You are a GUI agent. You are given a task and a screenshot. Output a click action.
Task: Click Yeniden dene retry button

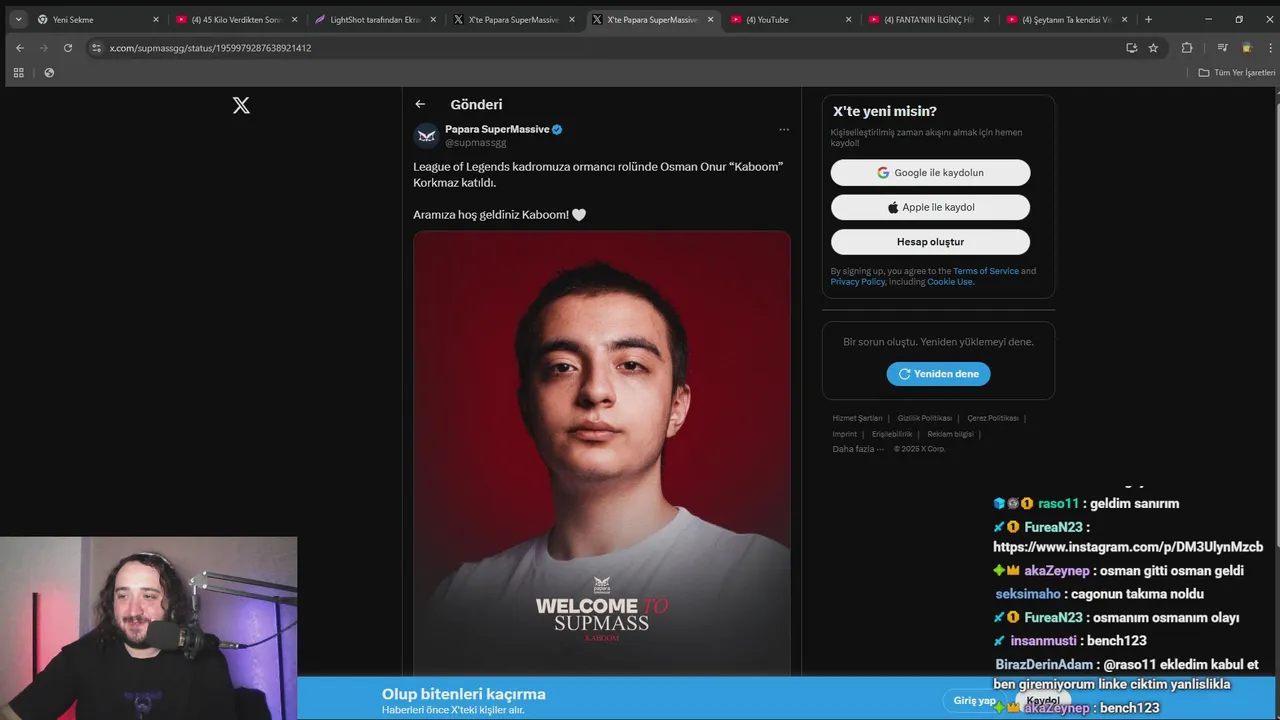pos(938,374)
